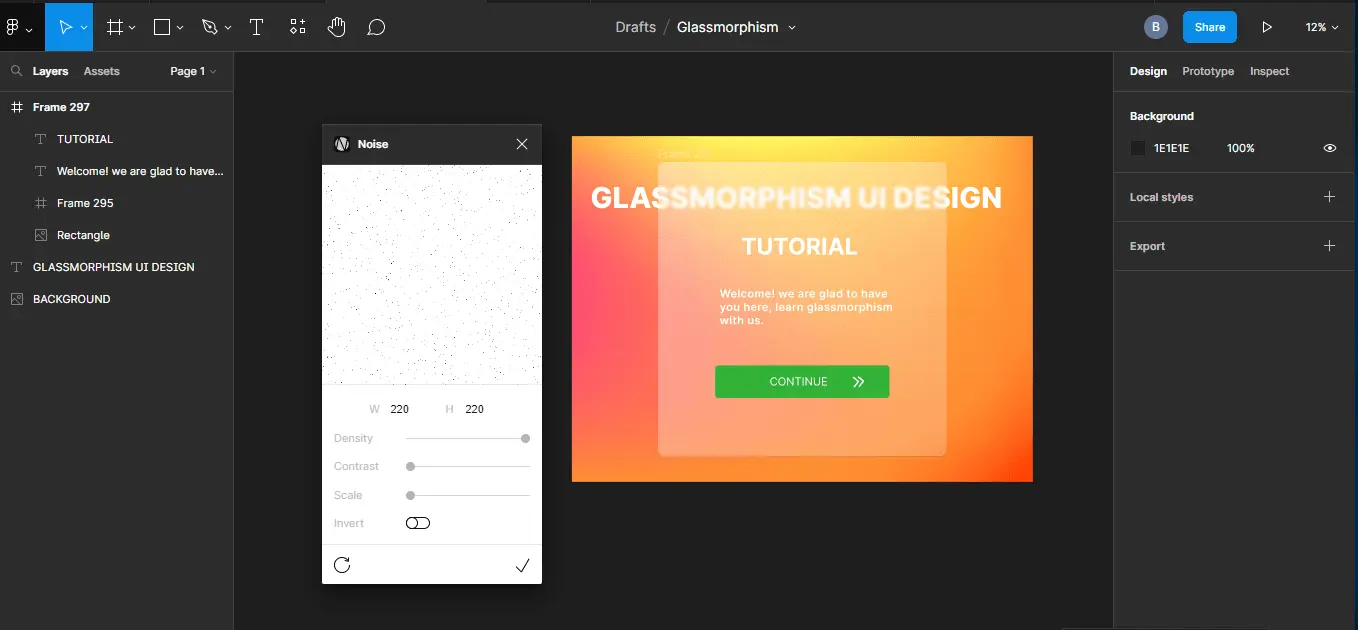Select the Rectangle shape tool
This screenshot has height=630, width=1358.
click(162, 27)
